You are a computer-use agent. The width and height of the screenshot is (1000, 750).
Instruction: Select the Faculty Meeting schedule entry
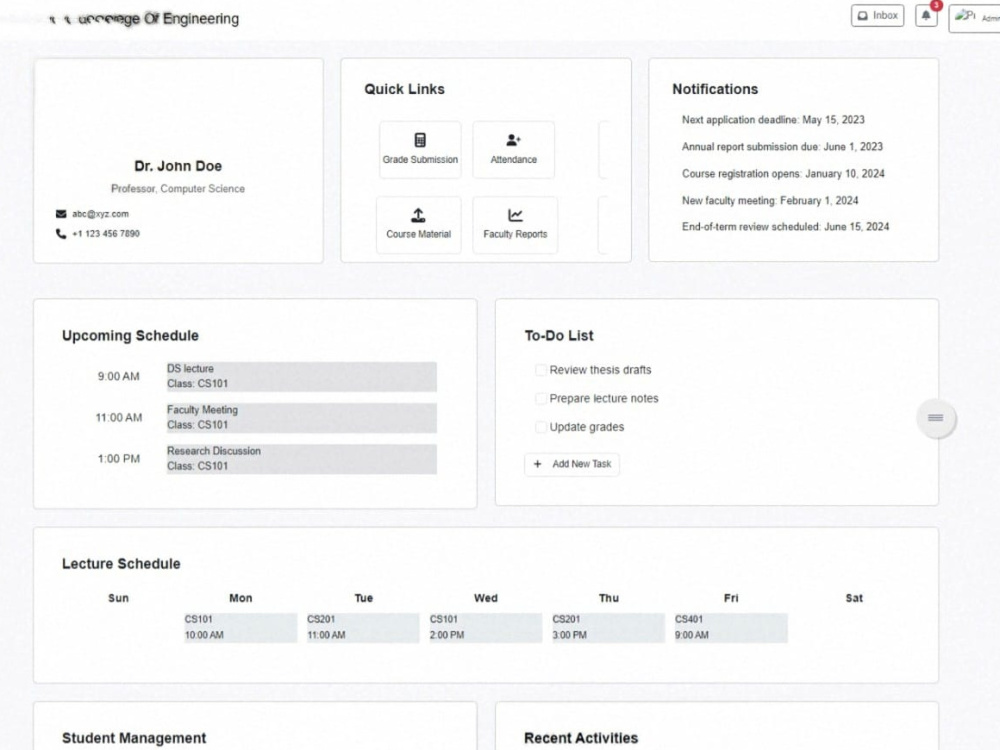[x=302, y=418]
